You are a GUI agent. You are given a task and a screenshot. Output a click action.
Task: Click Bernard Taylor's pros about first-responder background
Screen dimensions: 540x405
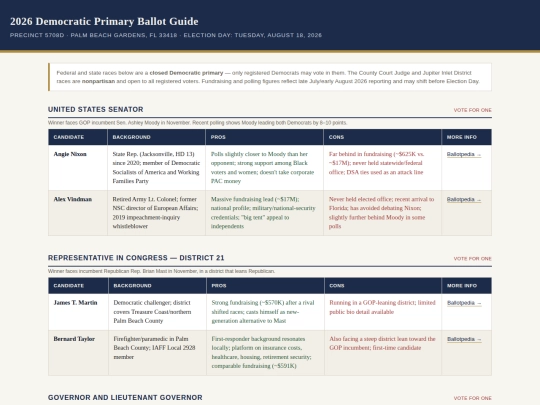(261, 352)
